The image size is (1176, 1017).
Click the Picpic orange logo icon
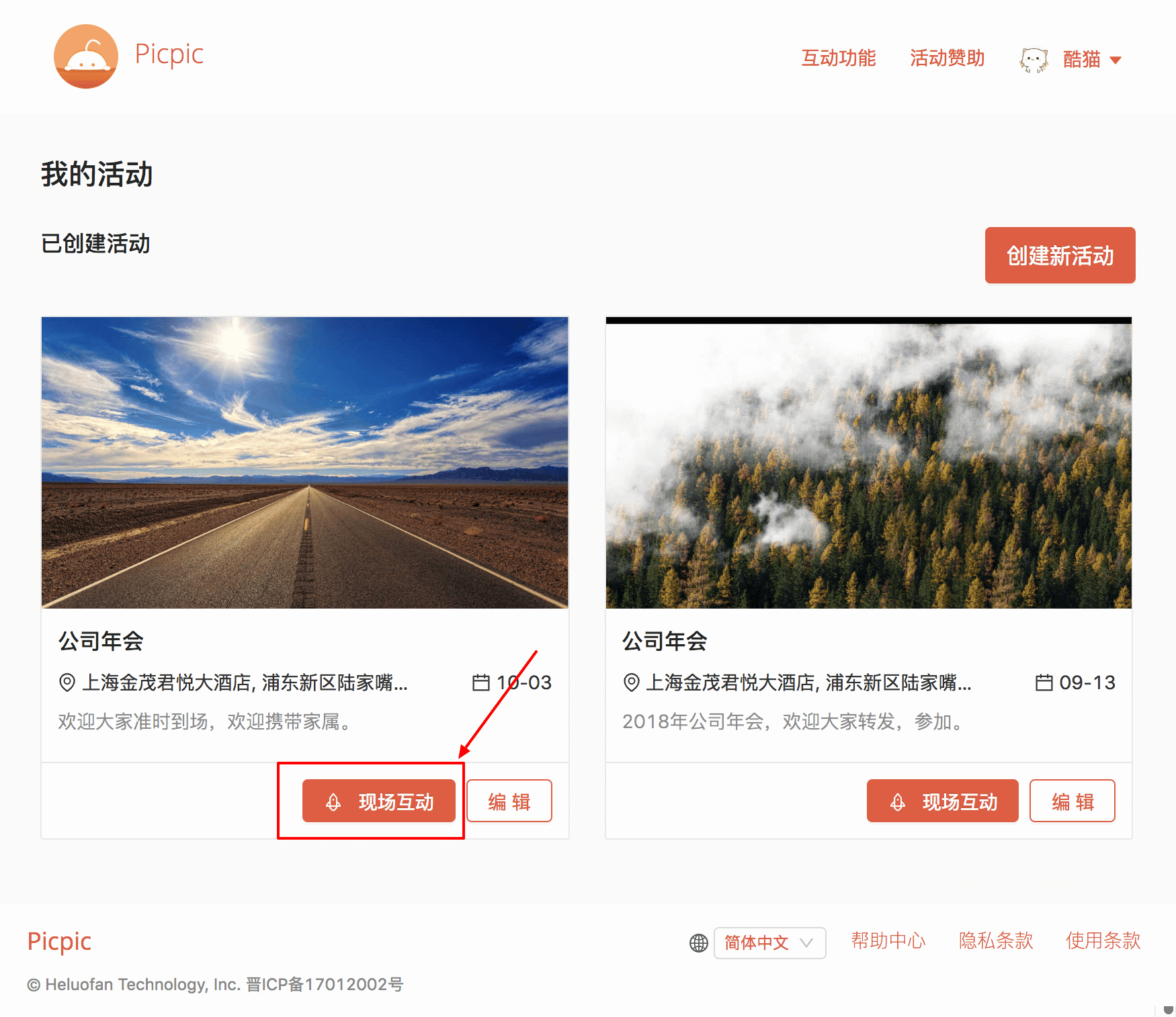pyautogui.click(x=86, y=56)
